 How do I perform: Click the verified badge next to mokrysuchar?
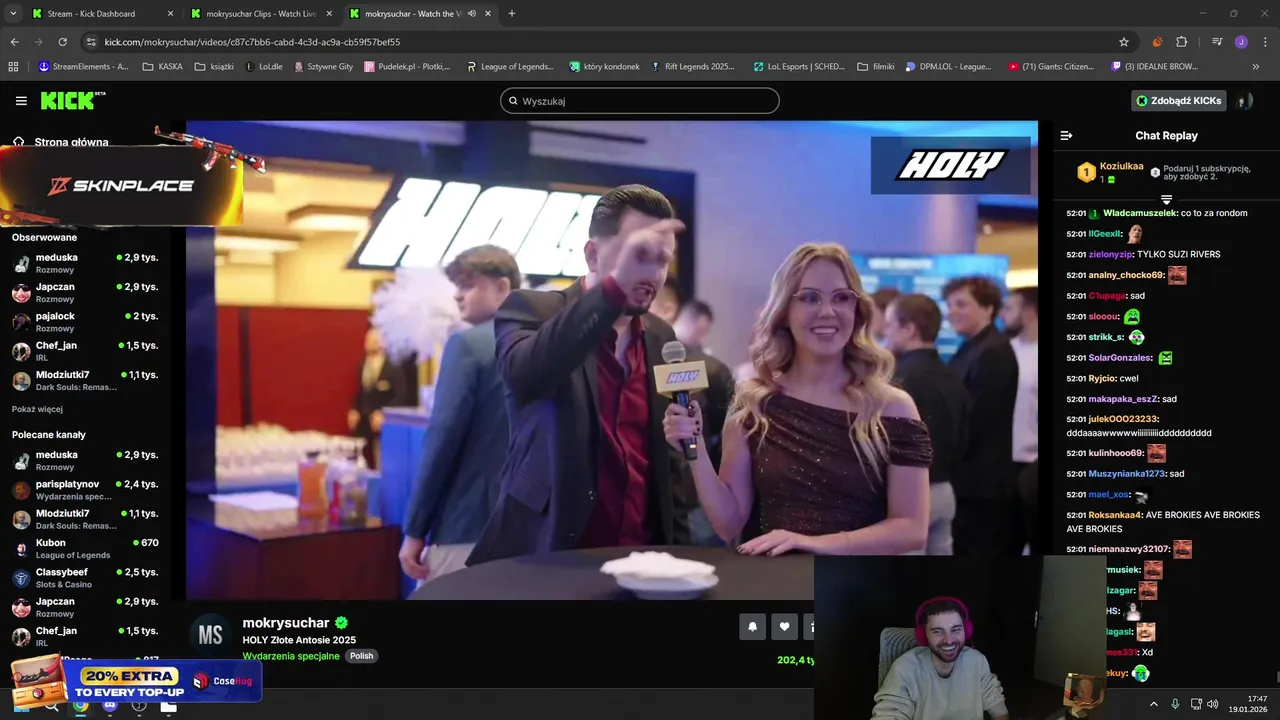(341, 623)
